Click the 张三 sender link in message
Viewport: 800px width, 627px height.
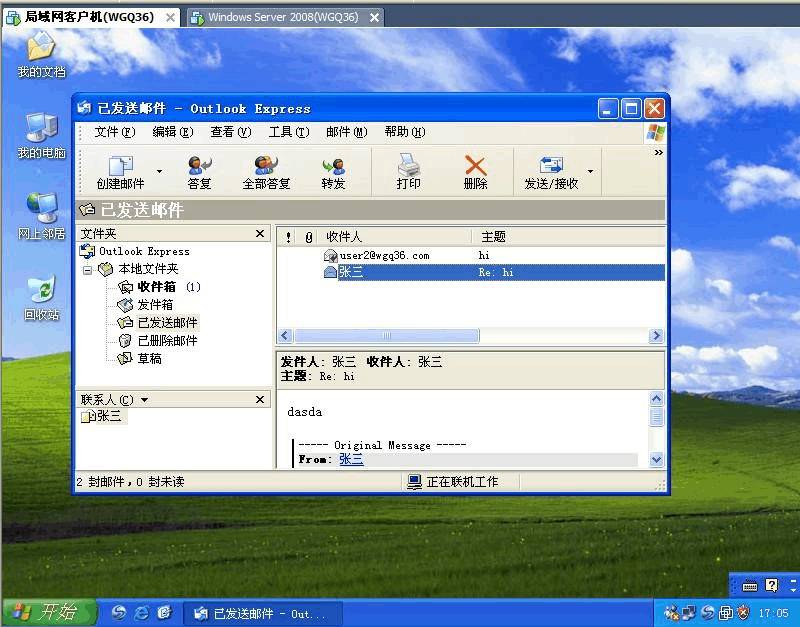[351, 460]
